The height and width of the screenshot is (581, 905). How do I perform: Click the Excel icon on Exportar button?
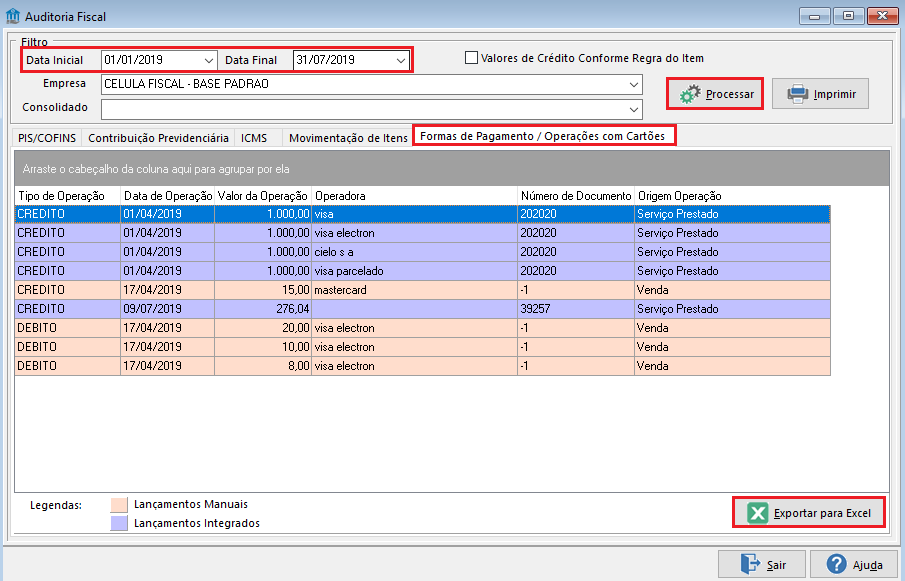pyautogui.click(x=757, y=513)
